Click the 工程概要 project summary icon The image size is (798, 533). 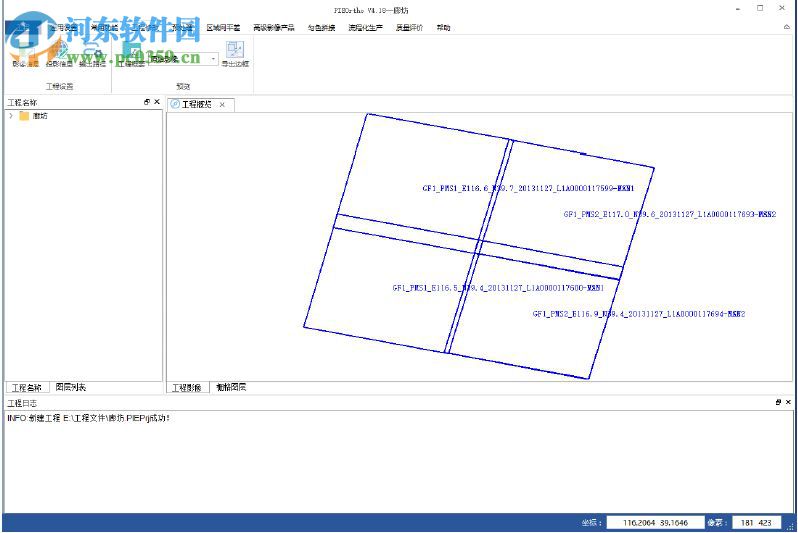point(132,51)
